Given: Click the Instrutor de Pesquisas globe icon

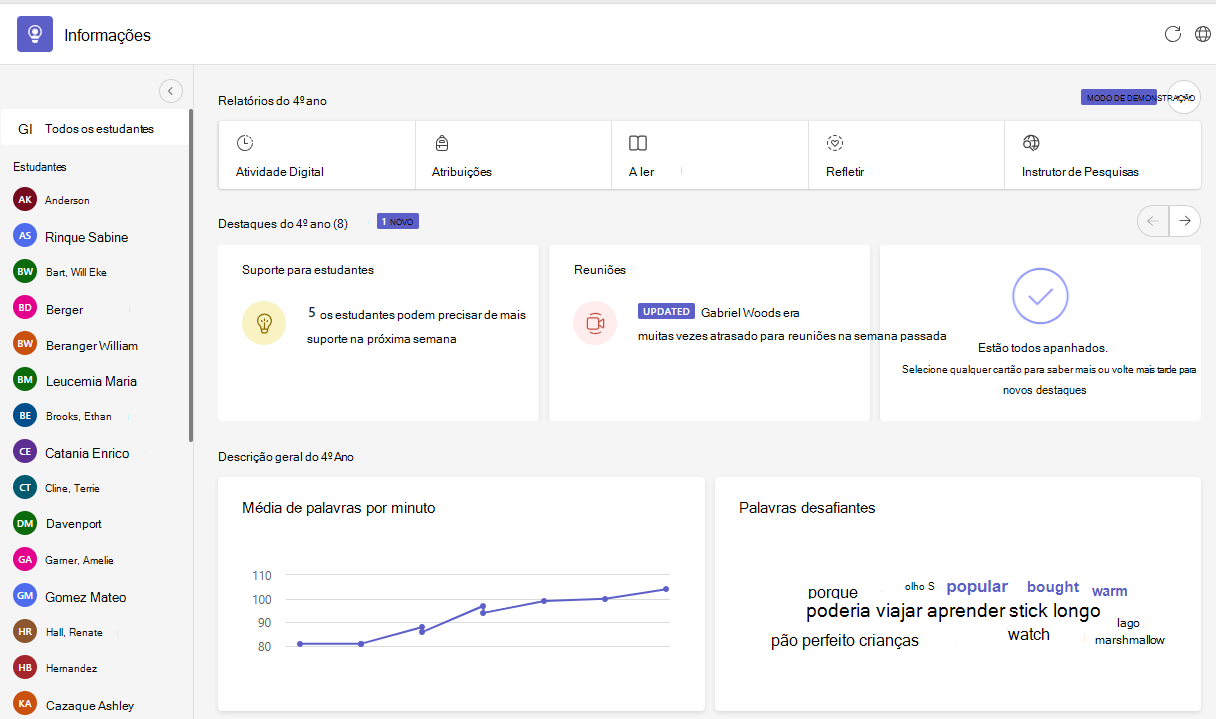Looking at the screenshot, I should coord(1032,143).
